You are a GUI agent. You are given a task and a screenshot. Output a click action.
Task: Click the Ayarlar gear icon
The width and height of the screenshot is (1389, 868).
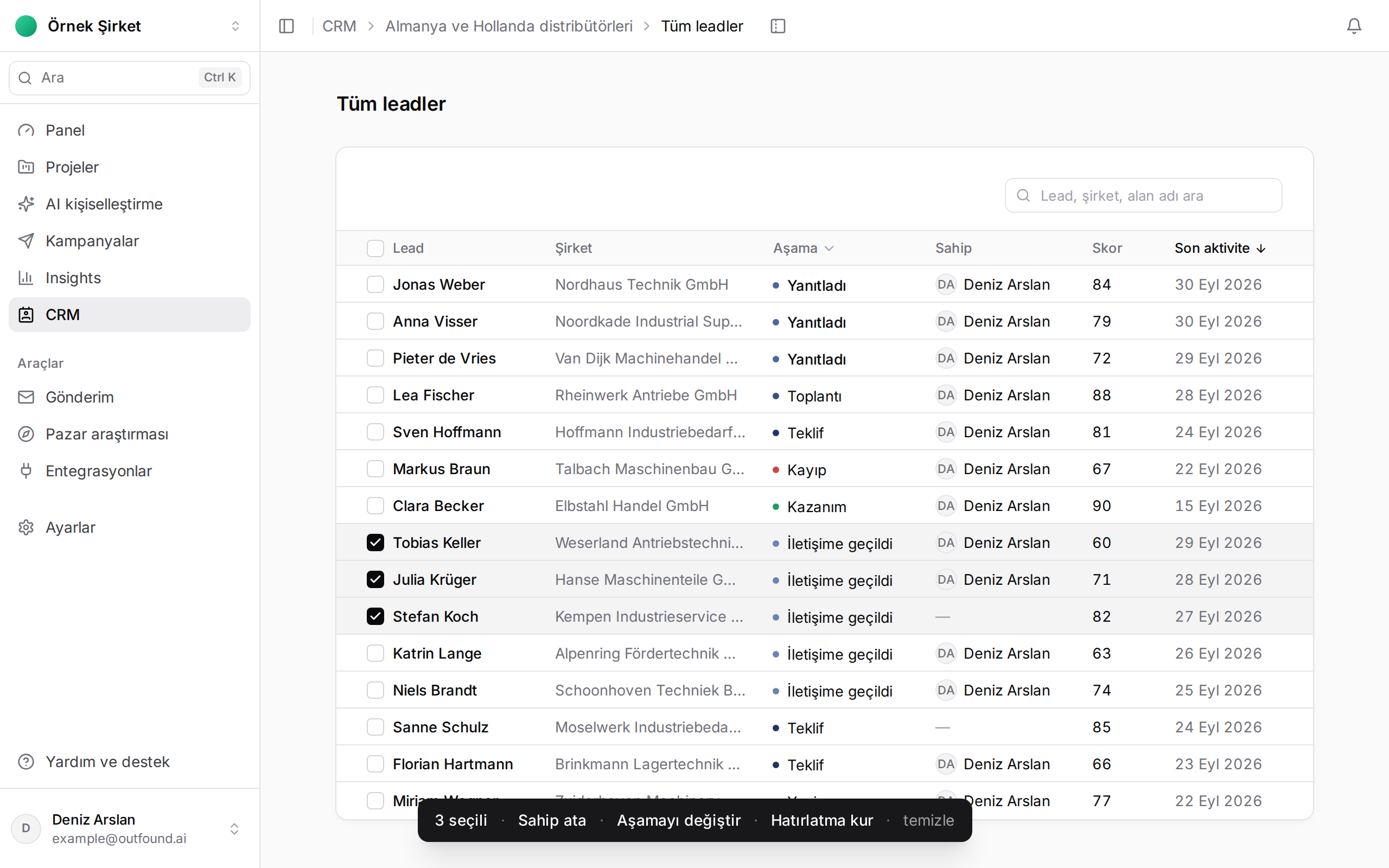coord(26,527)
